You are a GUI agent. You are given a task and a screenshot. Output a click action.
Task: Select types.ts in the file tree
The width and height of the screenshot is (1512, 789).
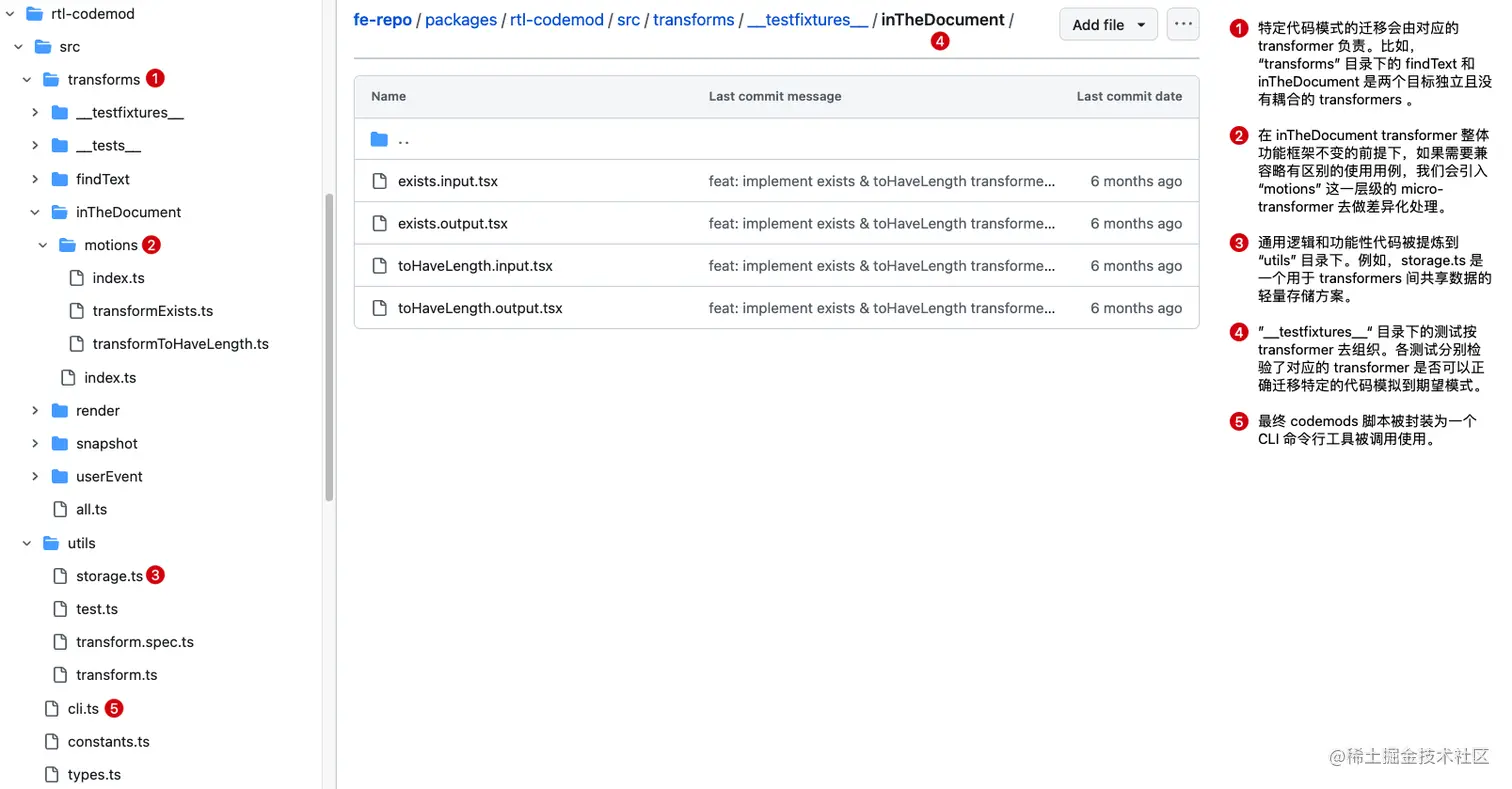click(x=94, y=775)
